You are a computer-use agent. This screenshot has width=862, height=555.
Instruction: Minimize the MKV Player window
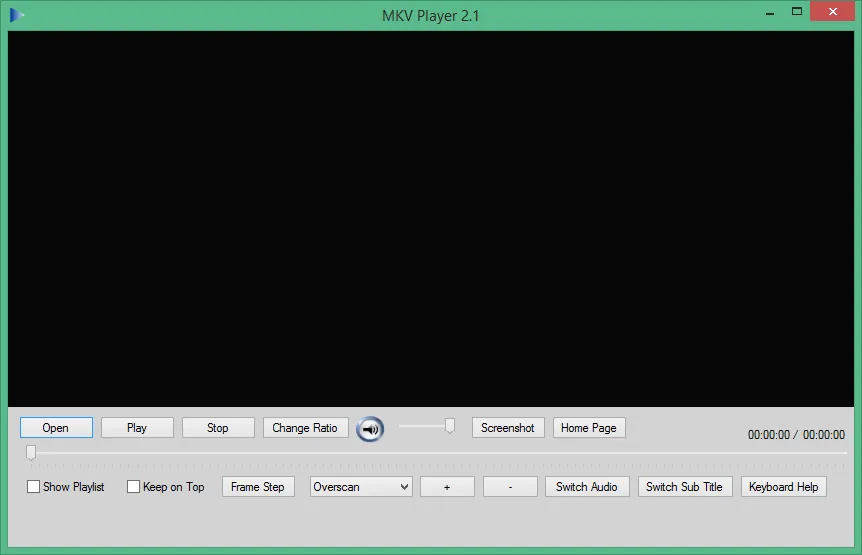[770, 12]
